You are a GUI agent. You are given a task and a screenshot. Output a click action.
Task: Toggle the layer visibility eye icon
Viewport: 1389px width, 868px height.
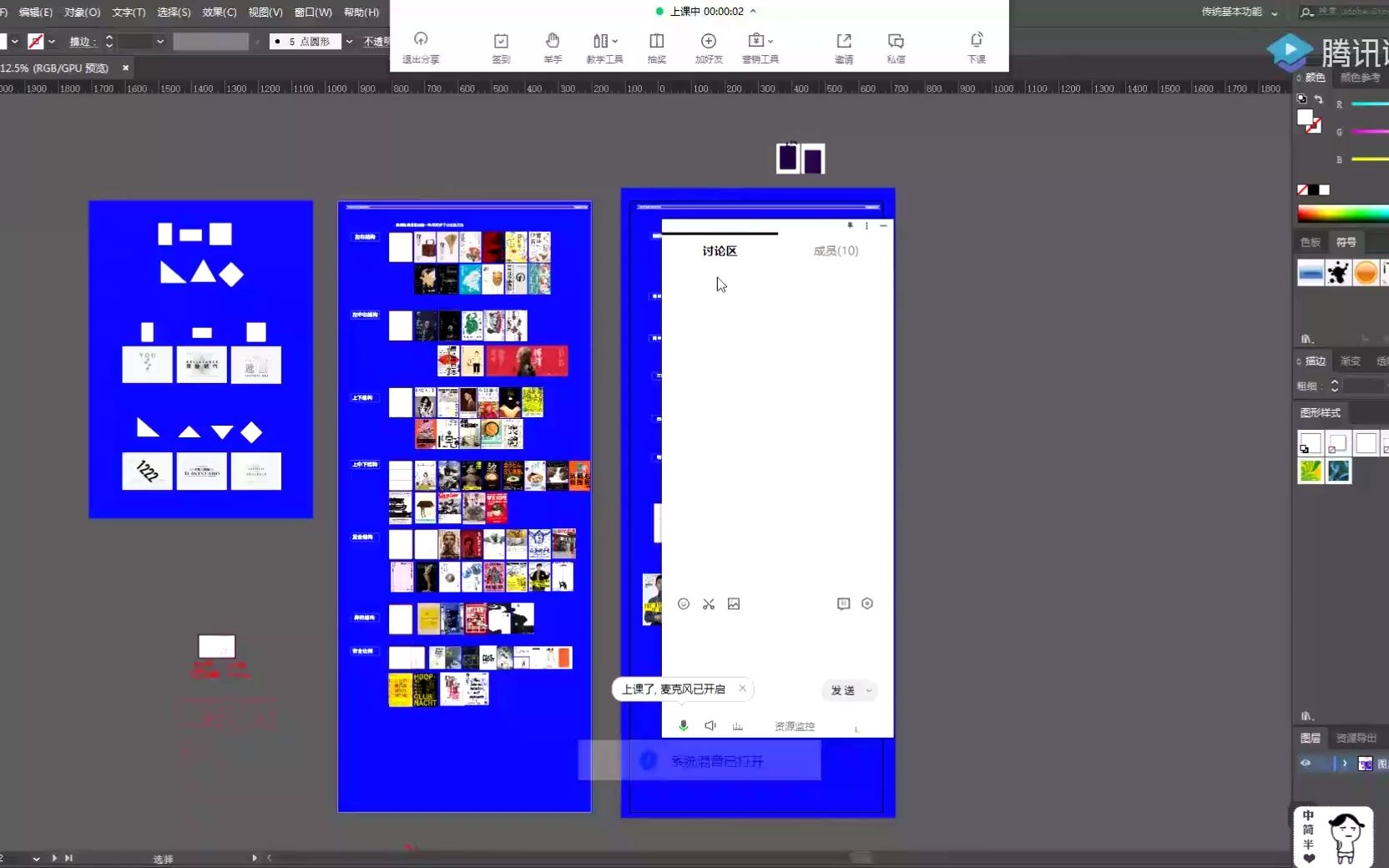1306,763
